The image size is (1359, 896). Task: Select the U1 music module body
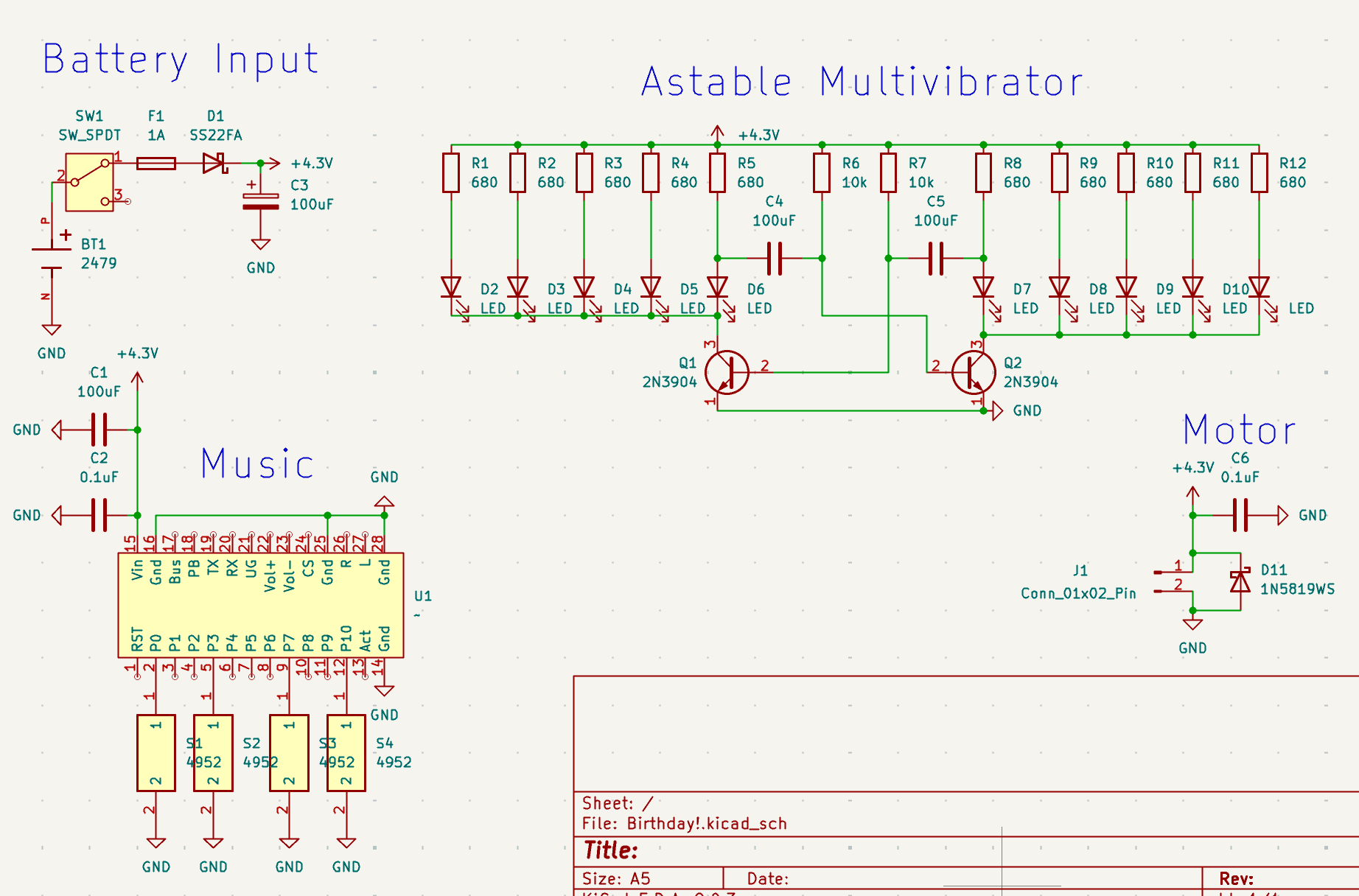[261, 605]
